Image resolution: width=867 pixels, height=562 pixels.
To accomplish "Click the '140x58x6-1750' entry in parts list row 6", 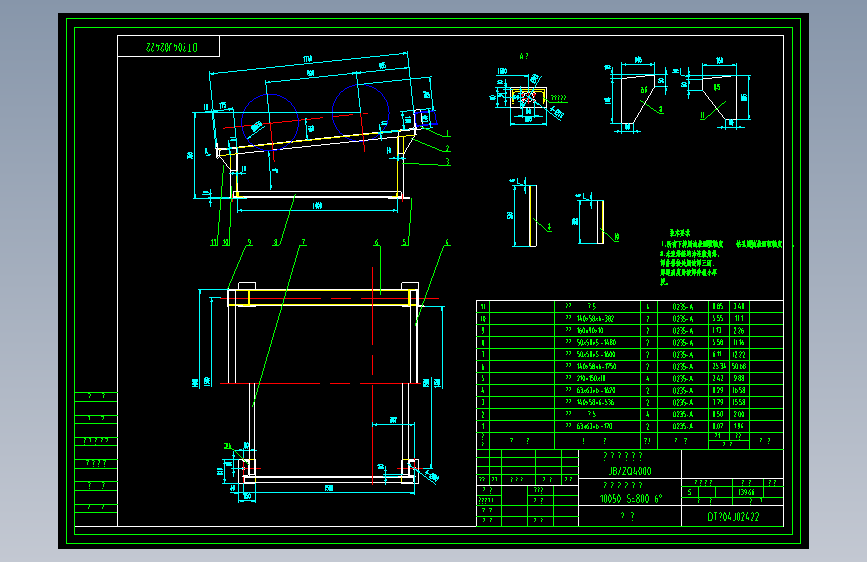I will 596,366.
